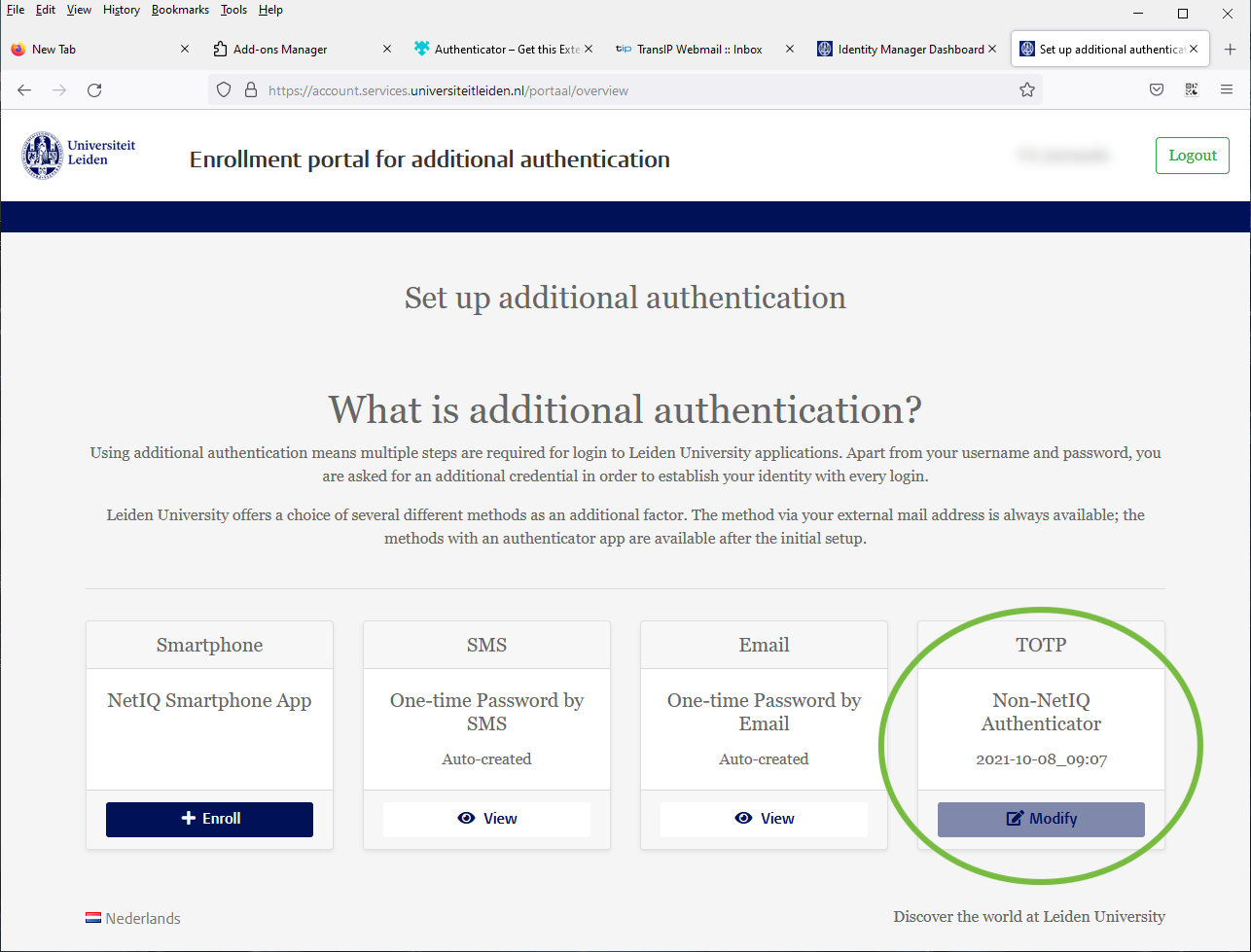Click the Universiteit Leiden logo

[79, 156]
